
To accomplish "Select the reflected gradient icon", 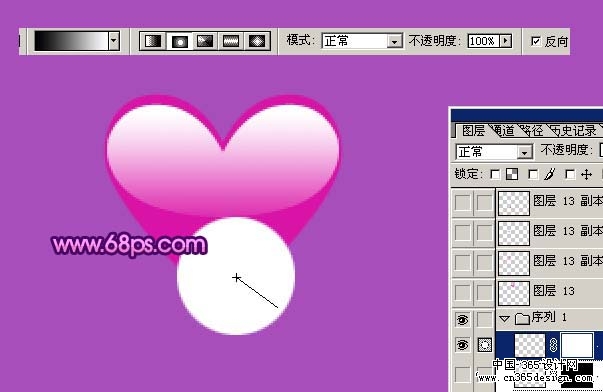I will point(231,41).
